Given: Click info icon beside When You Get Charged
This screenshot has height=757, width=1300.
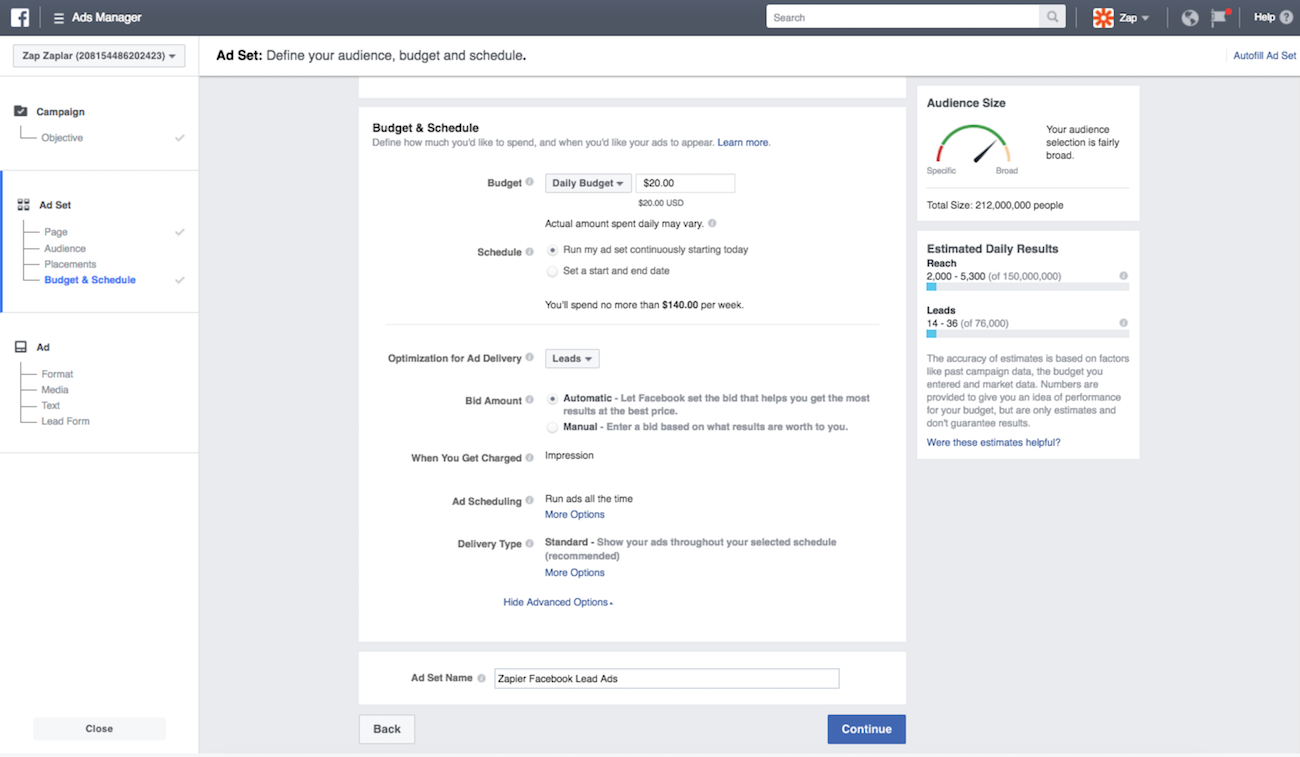Looking at the screenshot, I should pyautogui.click(x=530, y=458).
